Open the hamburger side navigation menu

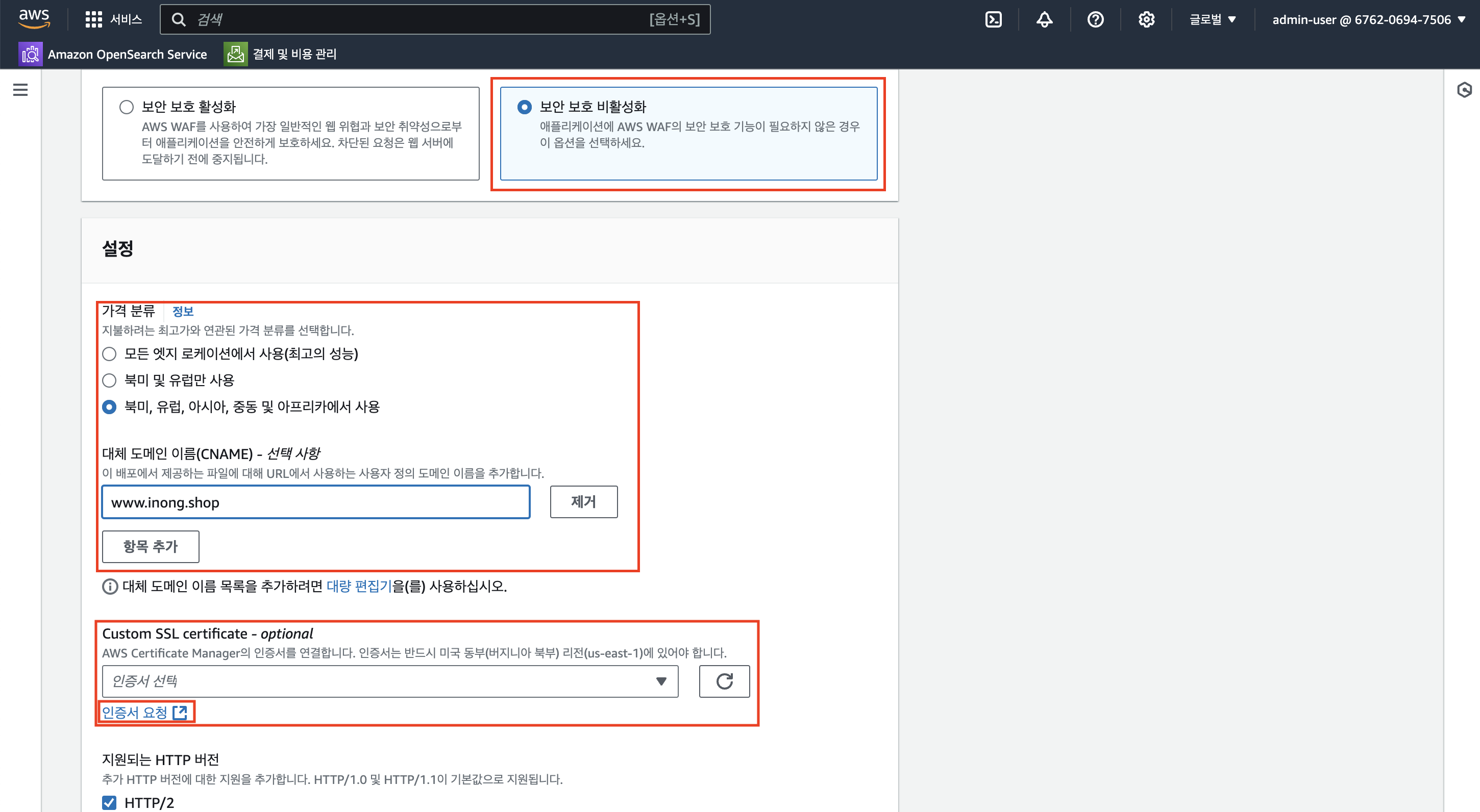click(20, 90)
